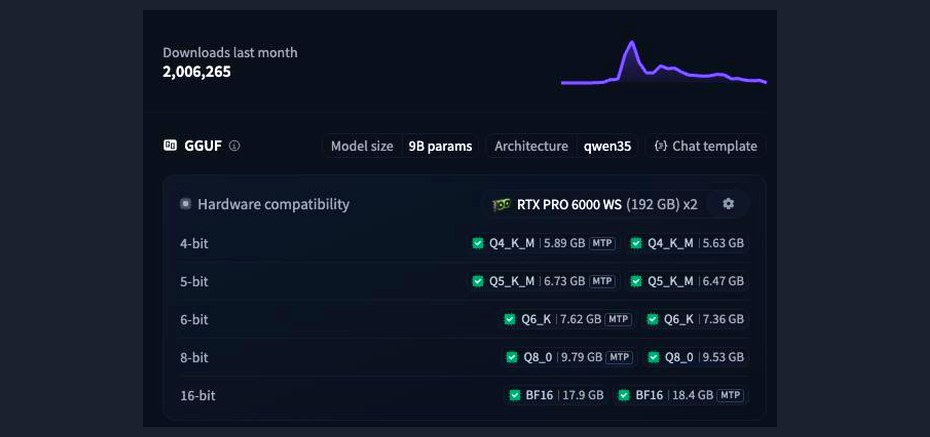Click the Downloads last month label

pyautogui.click(x=230, y=52)
